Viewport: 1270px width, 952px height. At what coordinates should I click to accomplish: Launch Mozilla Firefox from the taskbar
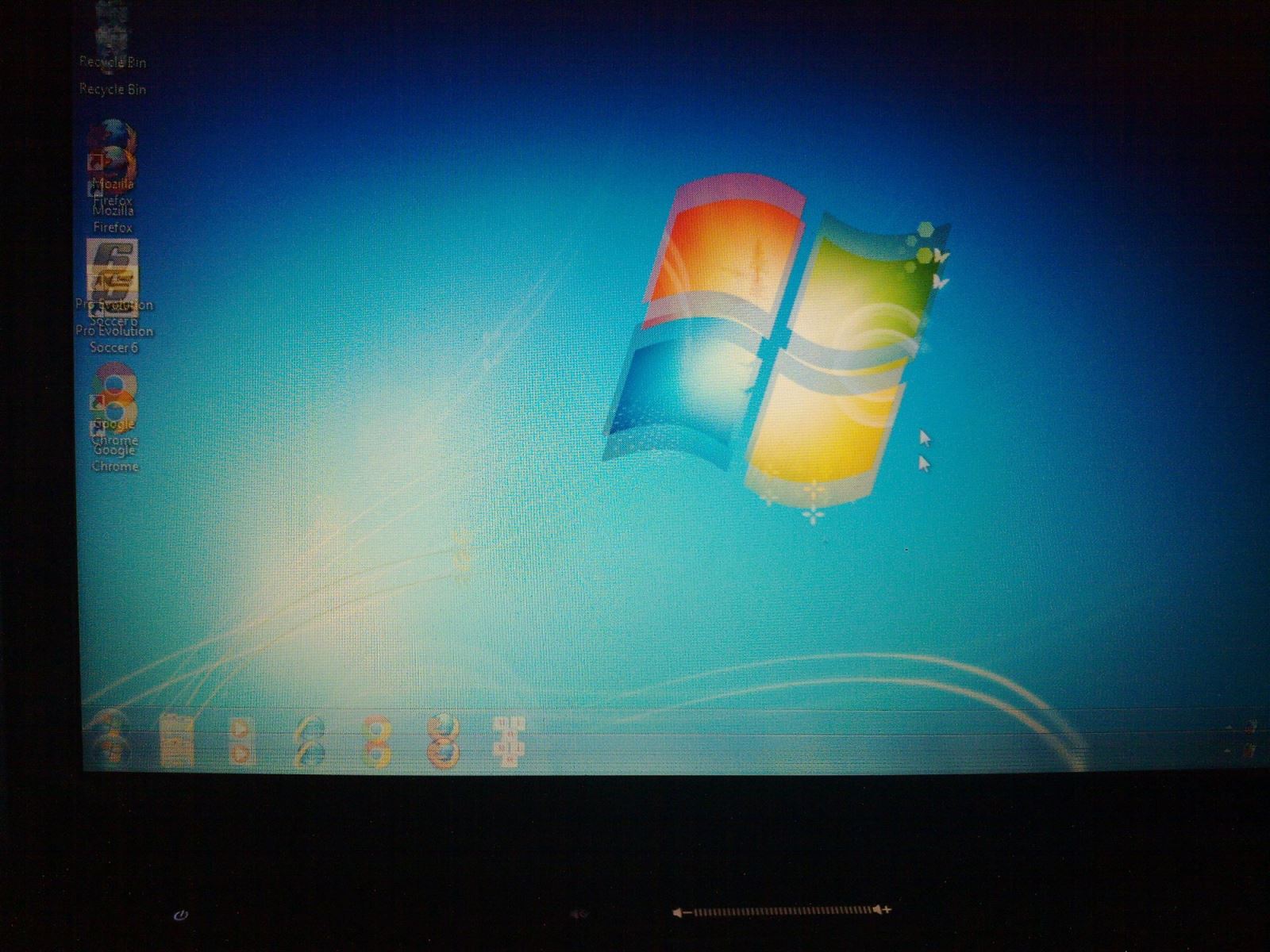coord(443,740)
